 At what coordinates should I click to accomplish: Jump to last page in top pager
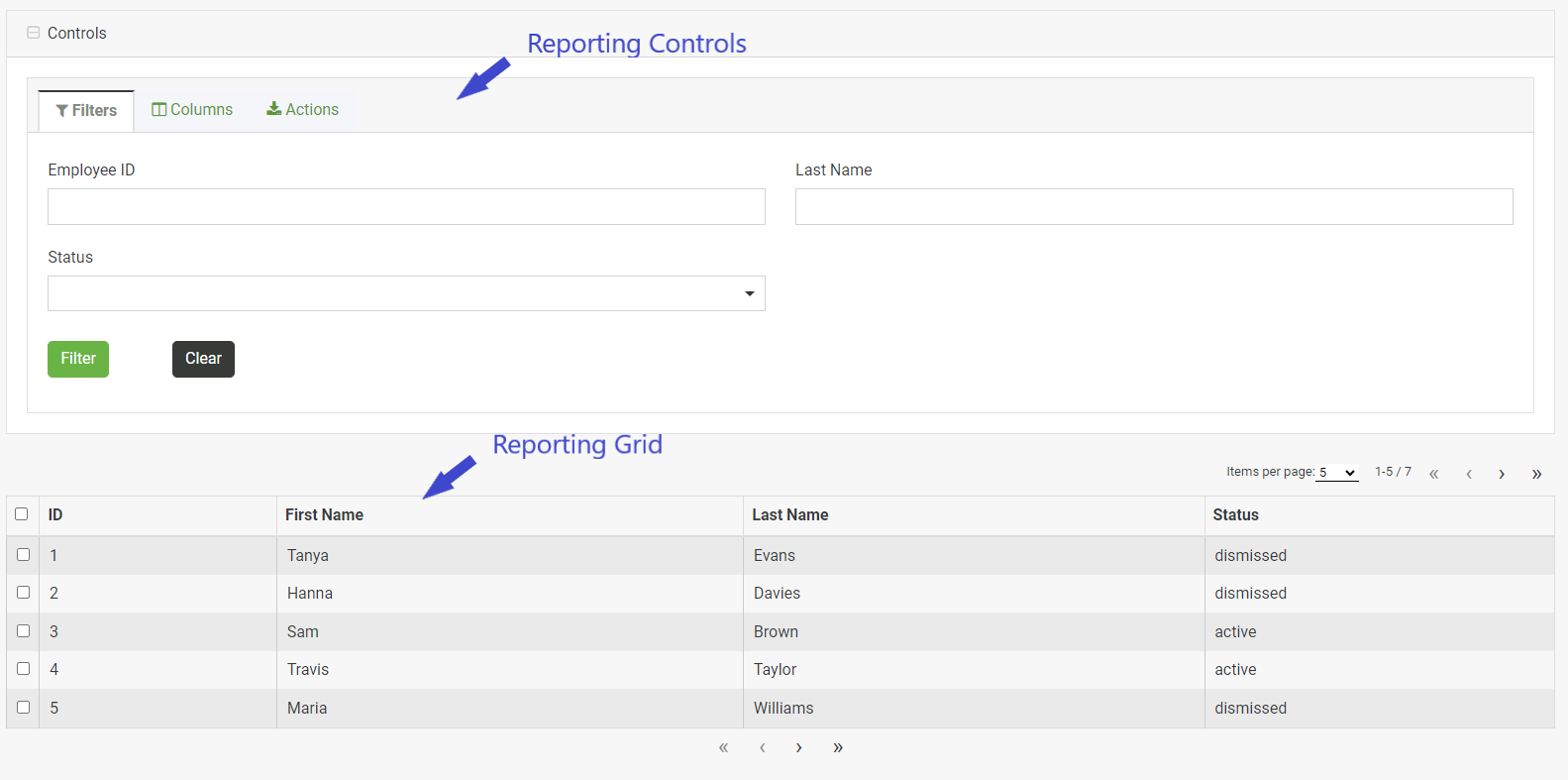(1536, 474)
